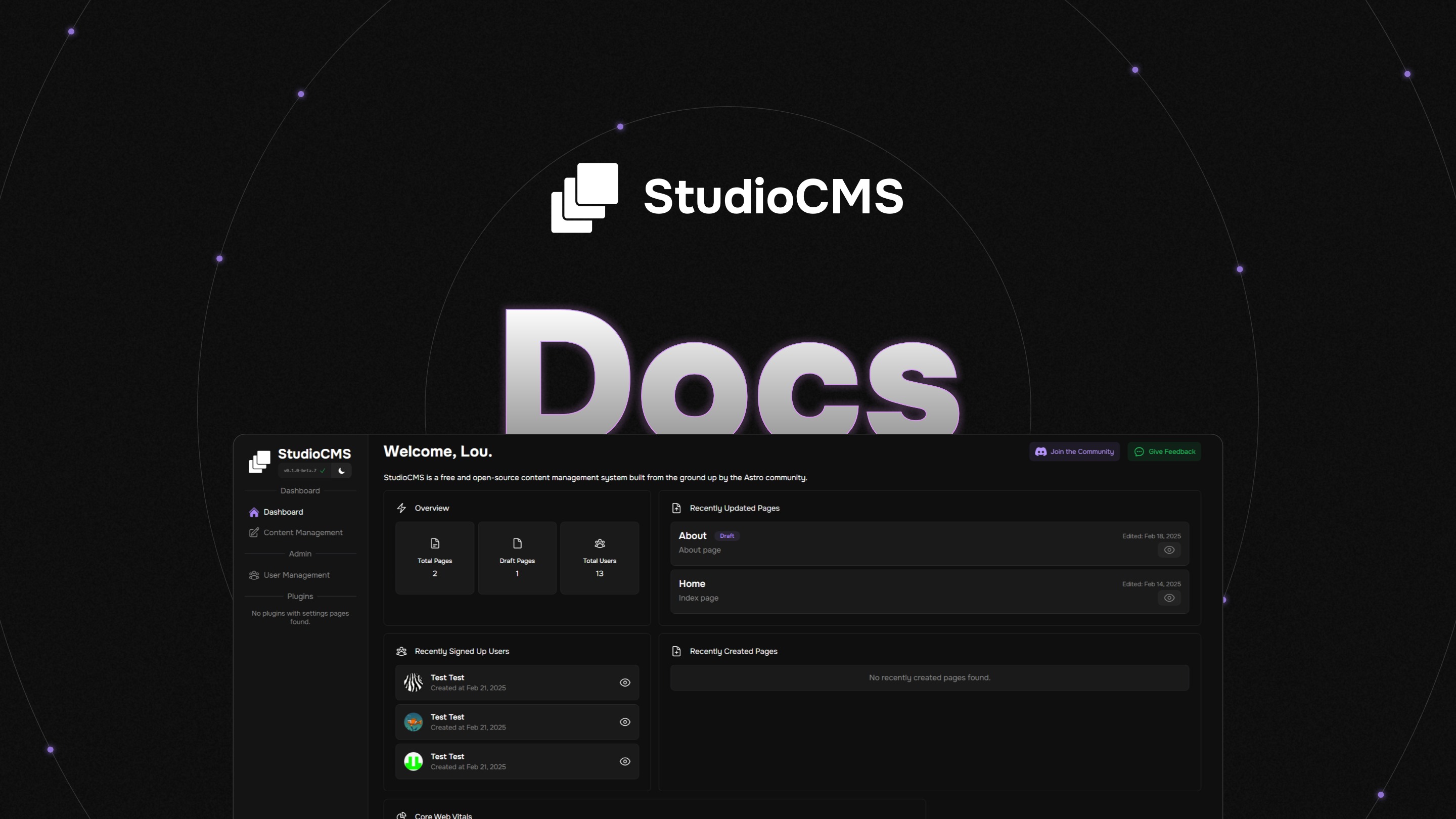
Task: Click the Recently Updated Pages document icon
Action: click(x=676, y=508)
